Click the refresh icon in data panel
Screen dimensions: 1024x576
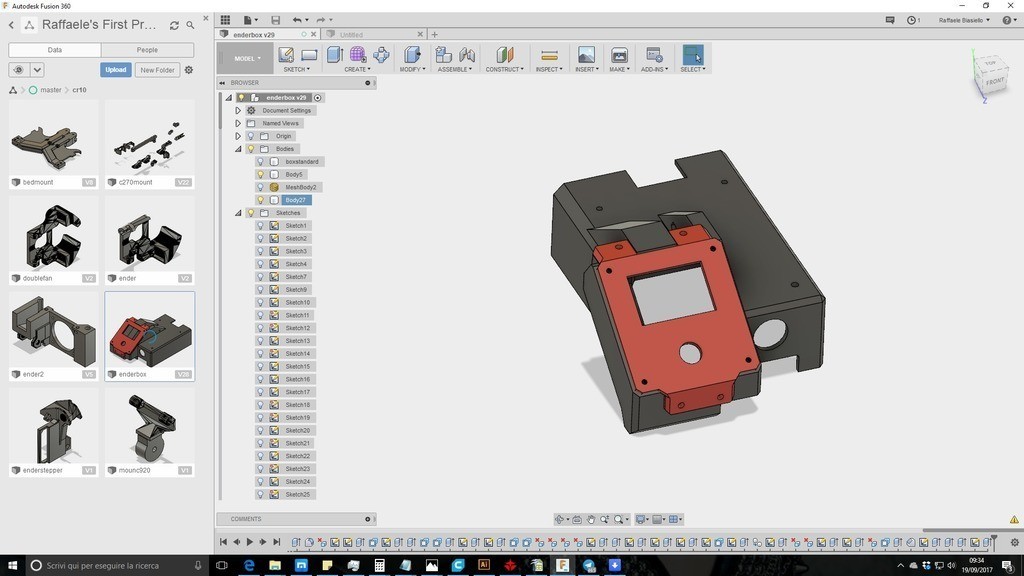point(174,25)
